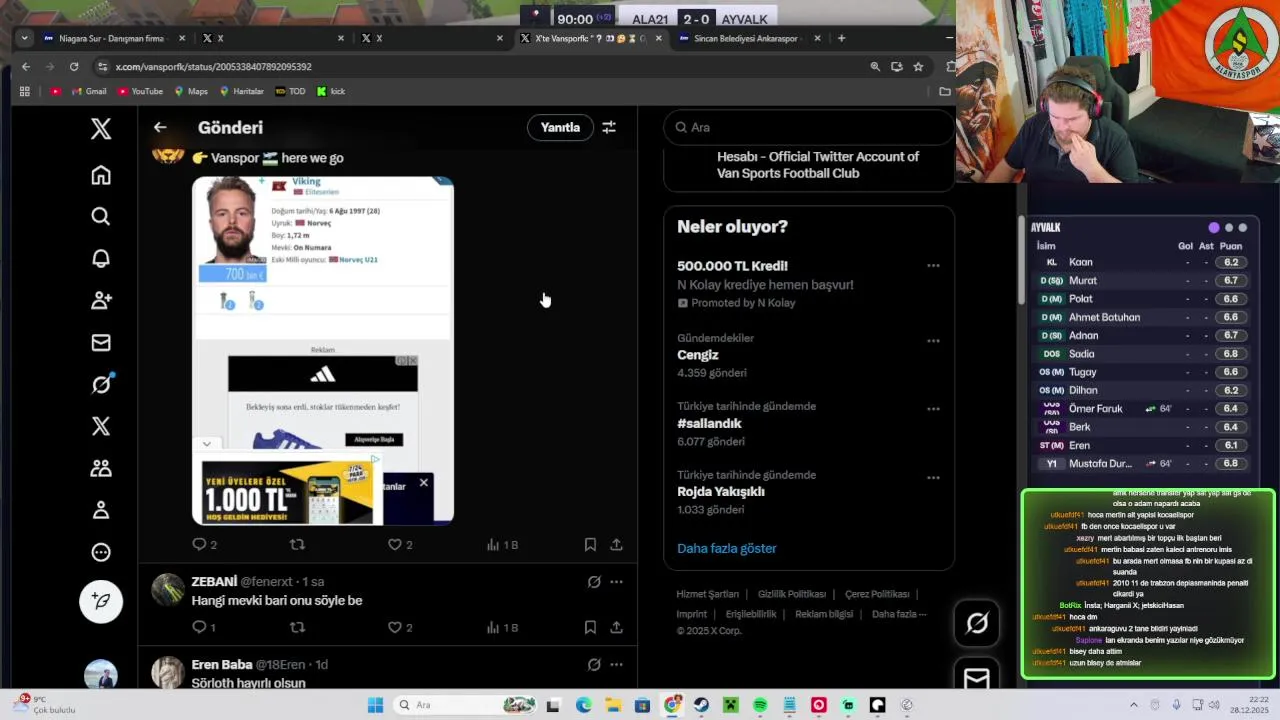Open more options for Rojda Yakışıklı trend
The width and height of the screenshot is (1280, 720).
click(x=933, y=478)
